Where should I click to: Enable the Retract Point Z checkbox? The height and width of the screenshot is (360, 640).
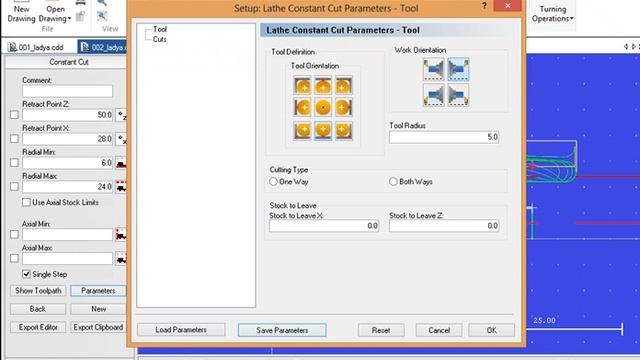click(x=14, y=115)
